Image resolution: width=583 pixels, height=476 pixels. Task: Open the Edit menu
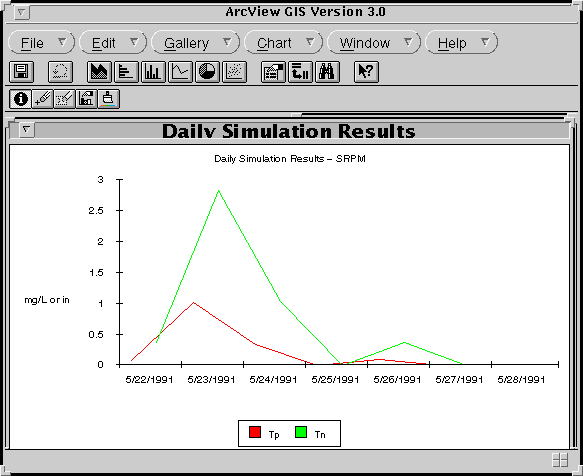pos(113,42)
